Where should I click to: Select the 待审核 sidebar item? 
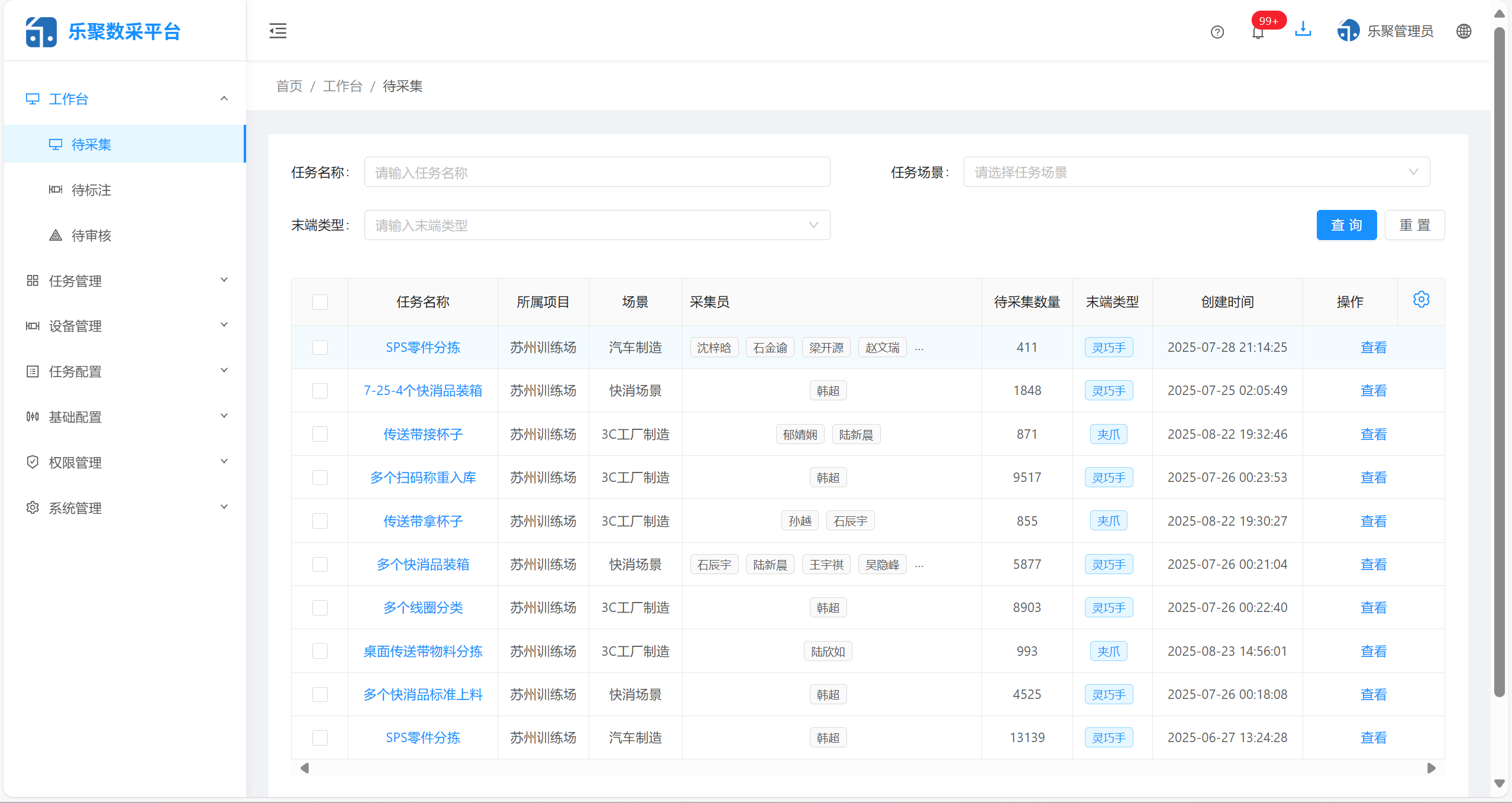90,235
